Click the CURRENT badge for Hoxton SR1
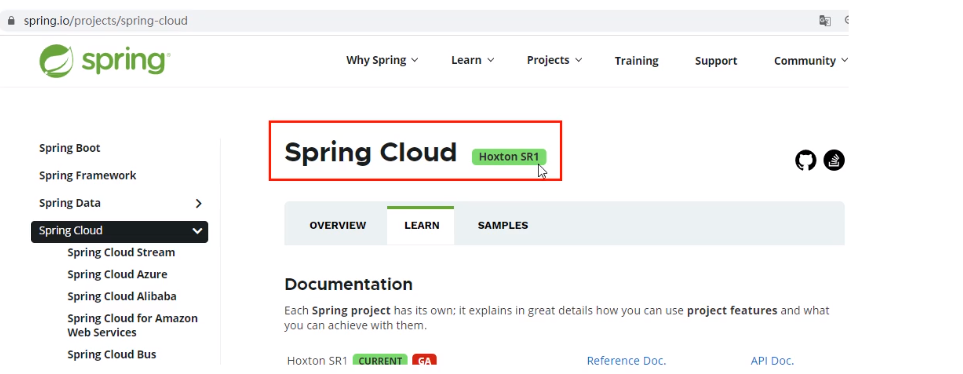Viewport: 963px width, 374px height. 380,361
